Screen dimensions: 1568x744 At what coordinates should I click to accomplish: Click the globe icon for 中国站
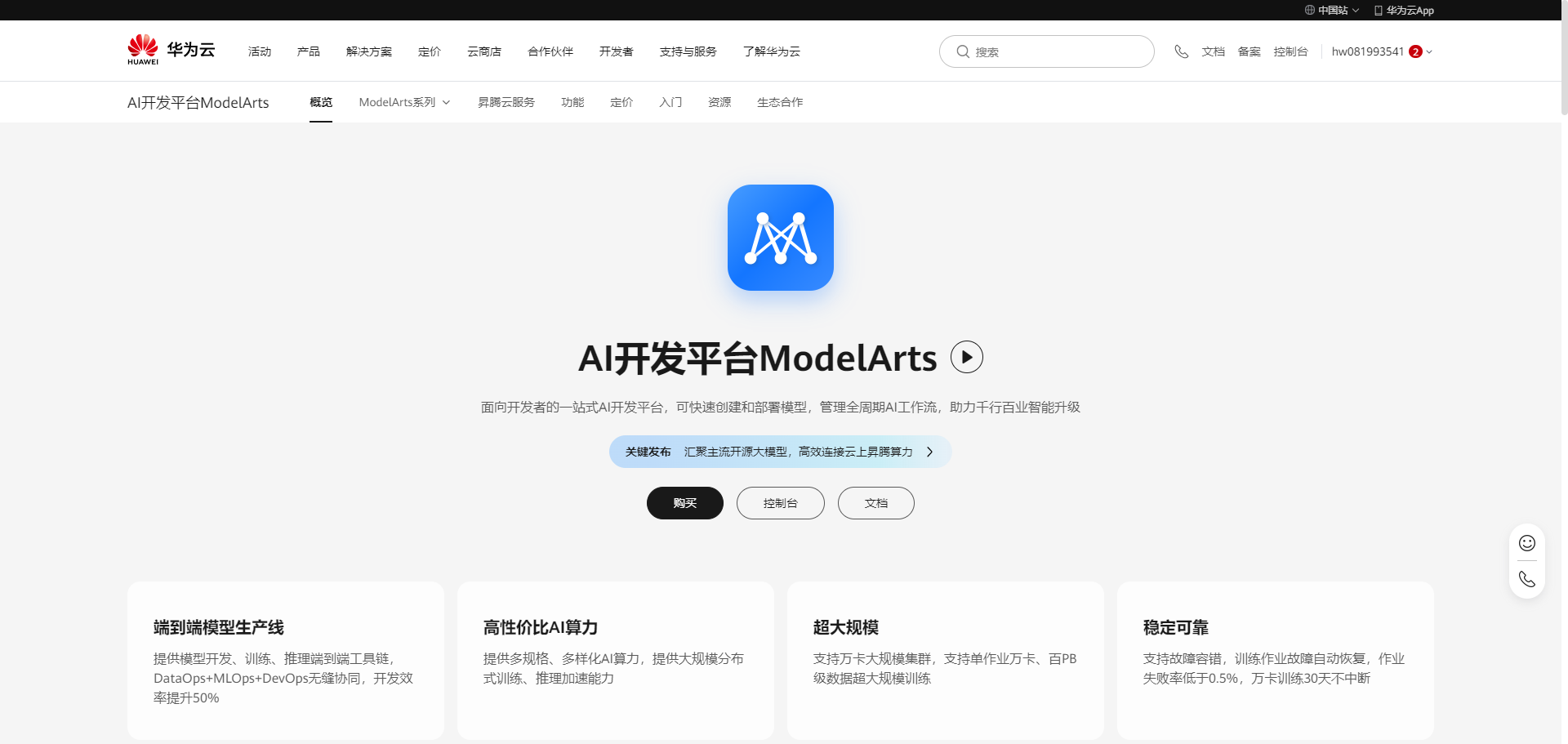[1309, 11]
